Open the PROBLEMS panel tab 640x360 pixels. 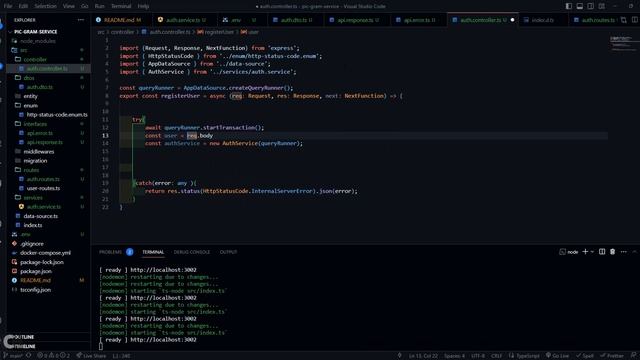(110, 252)
